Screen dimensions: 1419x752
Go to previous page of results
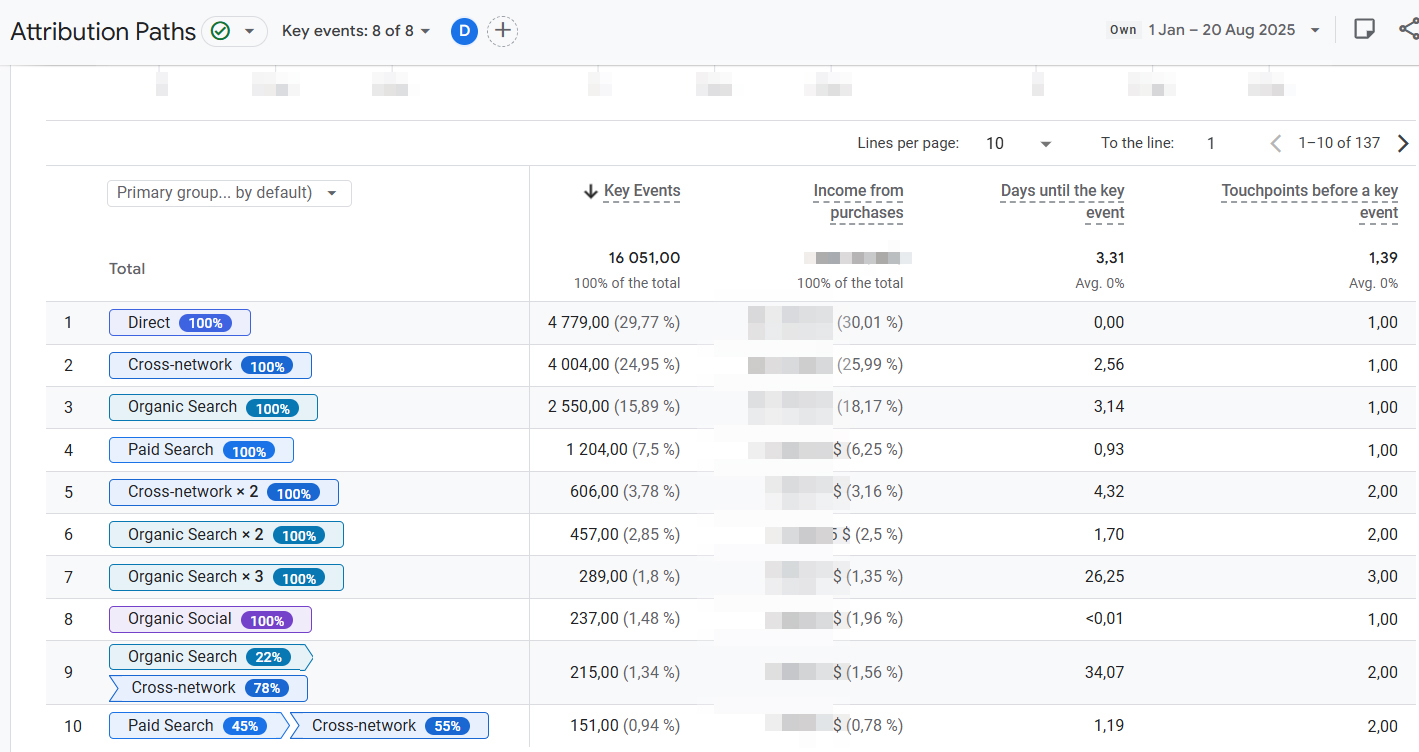point(1276,143)
